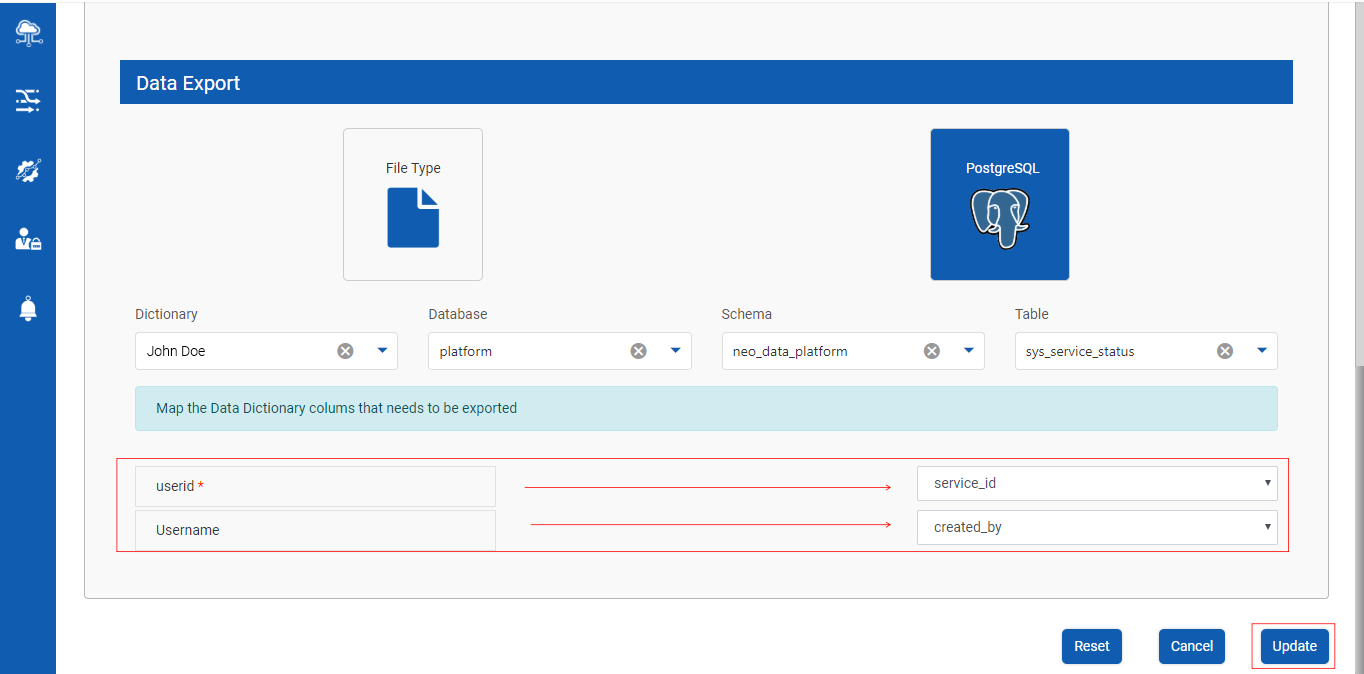
Task: Click the Reset button
Action: 1092,646
